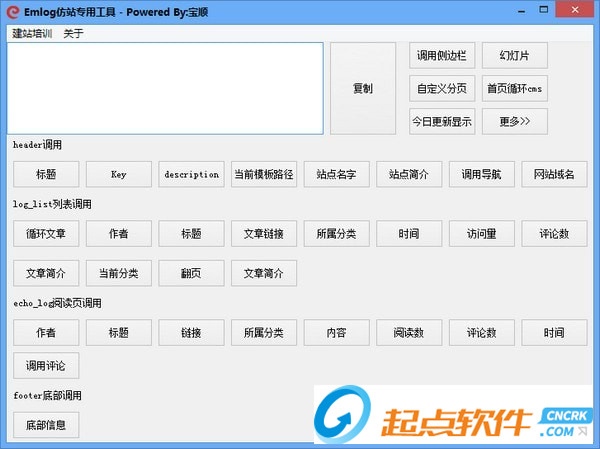Open the 建站培训 menu
The height and width of the screenshot is (449, 600).
click(x=32, y=33)
